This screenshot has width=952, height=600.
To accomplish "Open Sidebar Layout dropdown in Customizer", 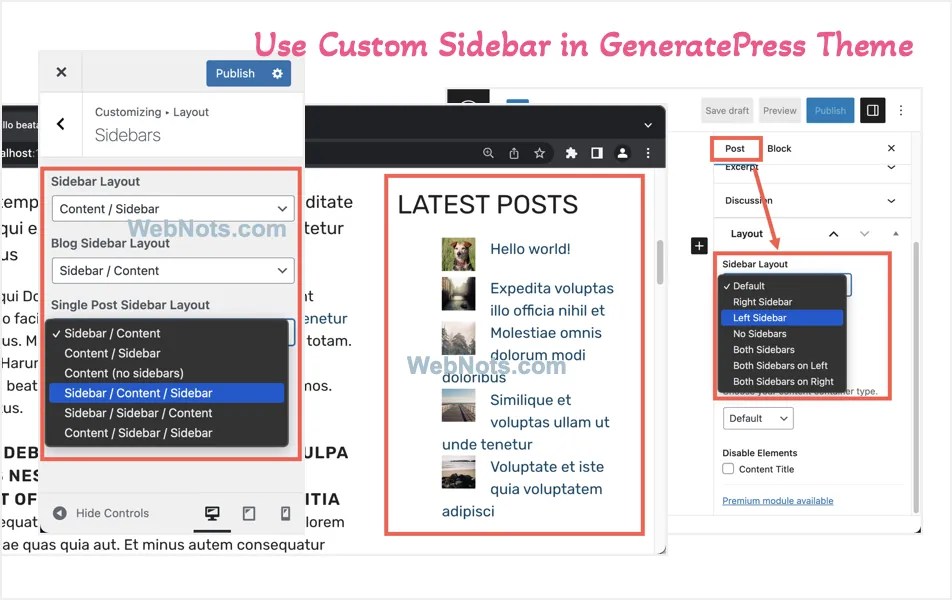I will click(173, 209).
